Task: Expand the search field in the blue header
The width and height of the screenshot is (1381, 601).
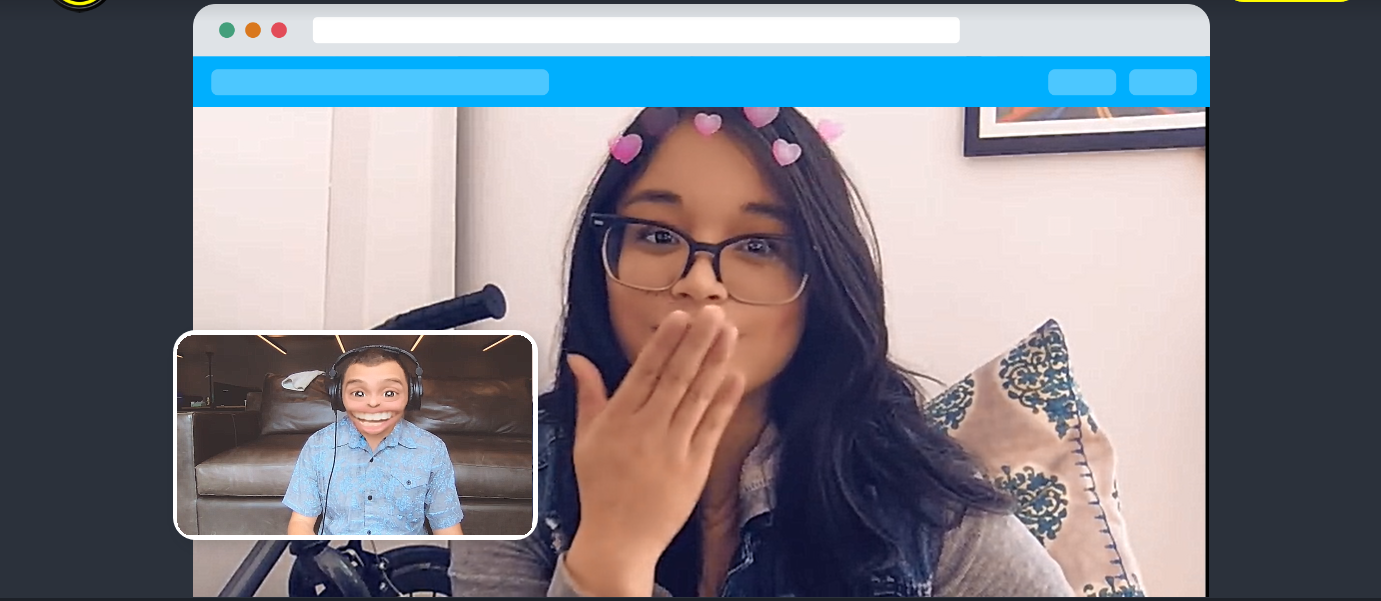Action: (x=380, y=82)
